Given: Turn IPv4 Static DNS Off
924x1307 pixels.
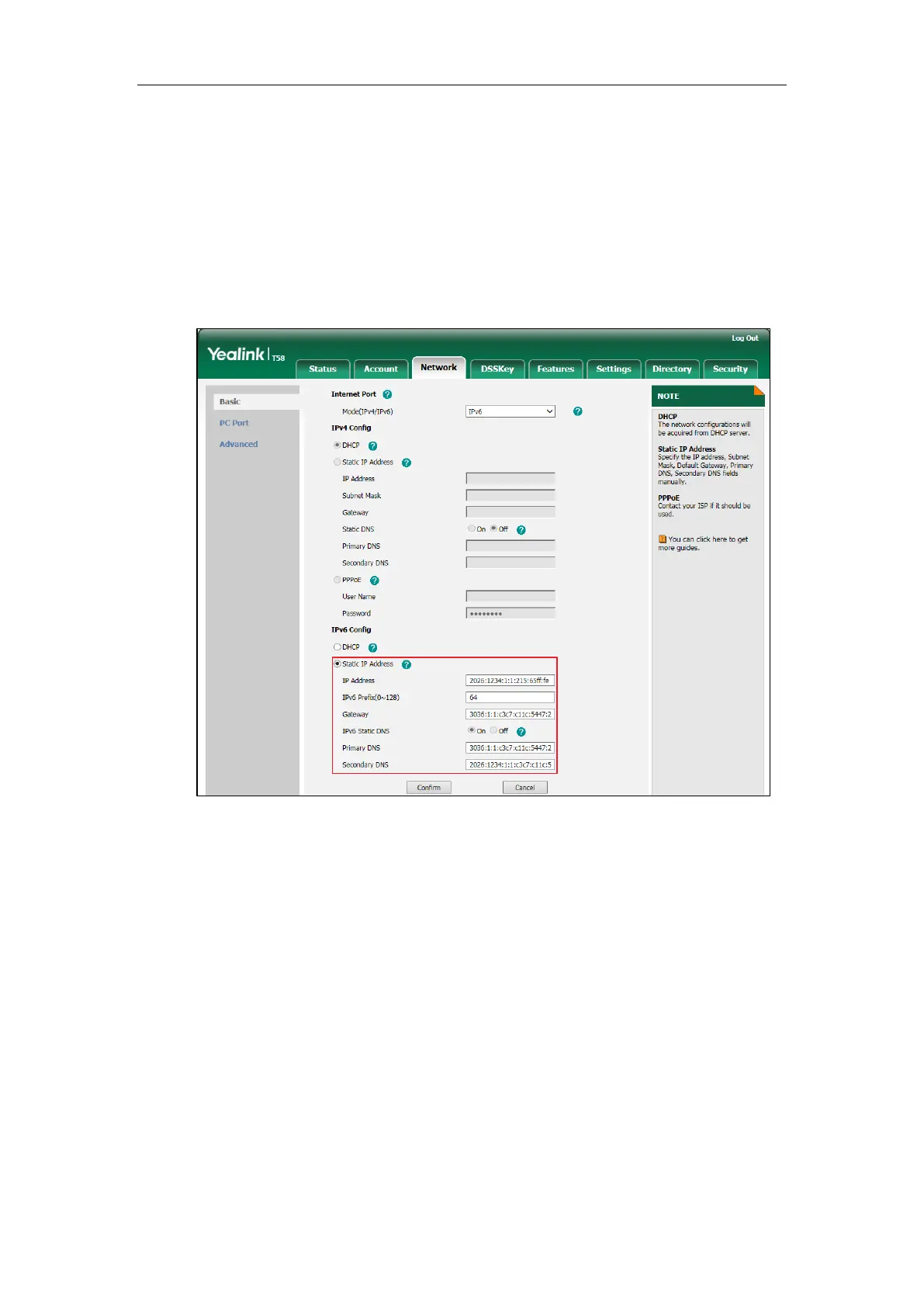Looking at the screenshot, I should click(493, 529).
